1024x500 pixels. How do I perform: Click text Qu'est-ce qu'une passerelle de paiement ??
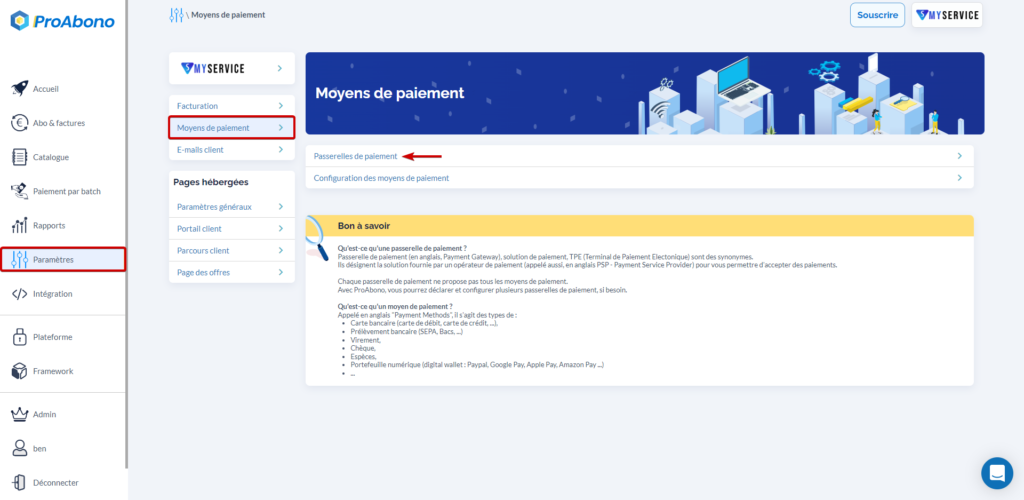pyautogui.click(x=402, y=248)
